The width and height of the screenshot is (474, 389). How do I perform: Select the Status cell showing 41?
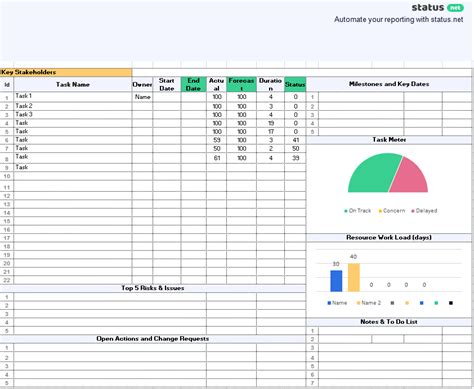point(295,140)
